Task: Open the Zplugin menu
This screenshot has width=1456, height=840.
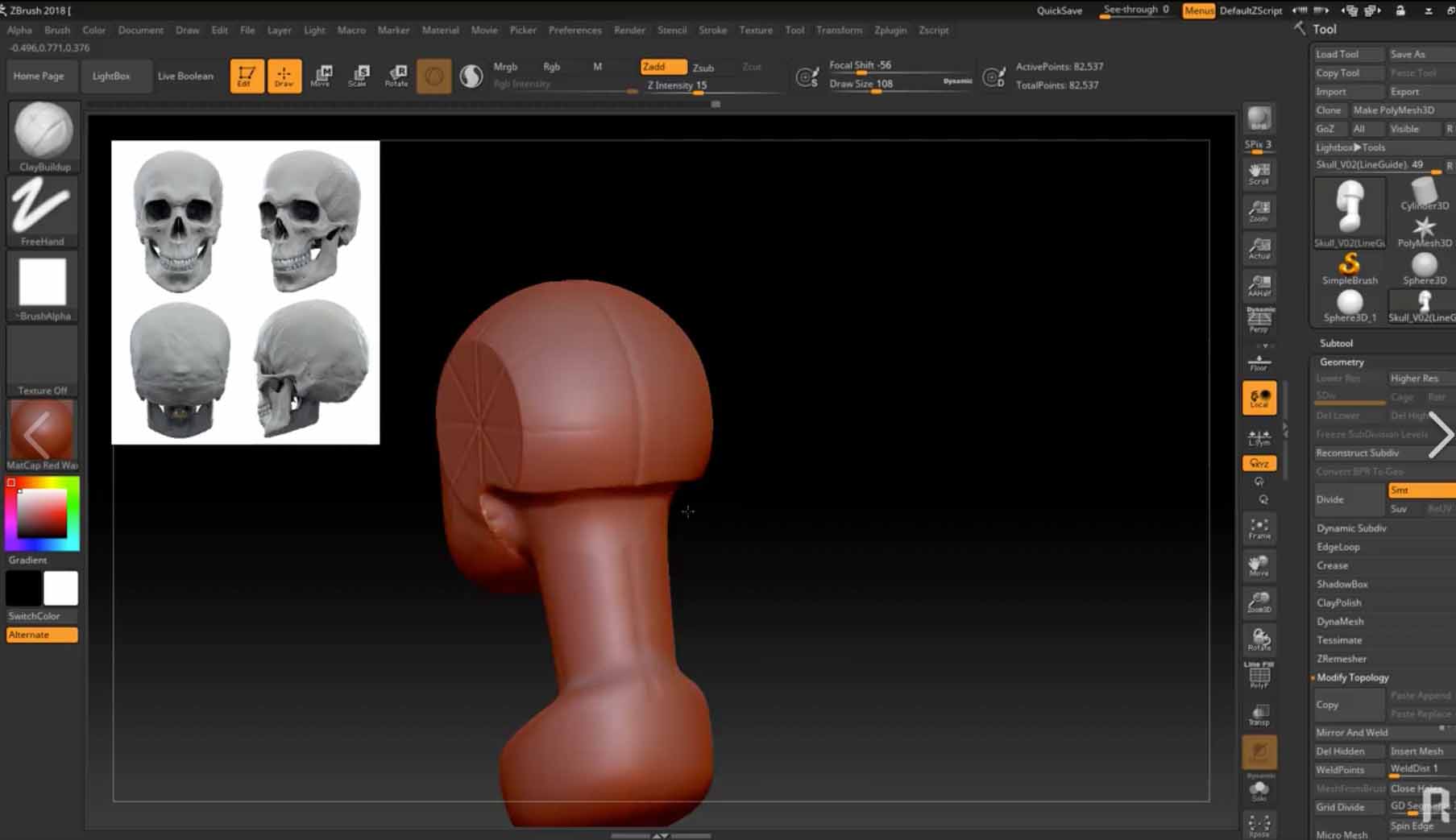Action: pyautogui.click(x=890, y=30)
